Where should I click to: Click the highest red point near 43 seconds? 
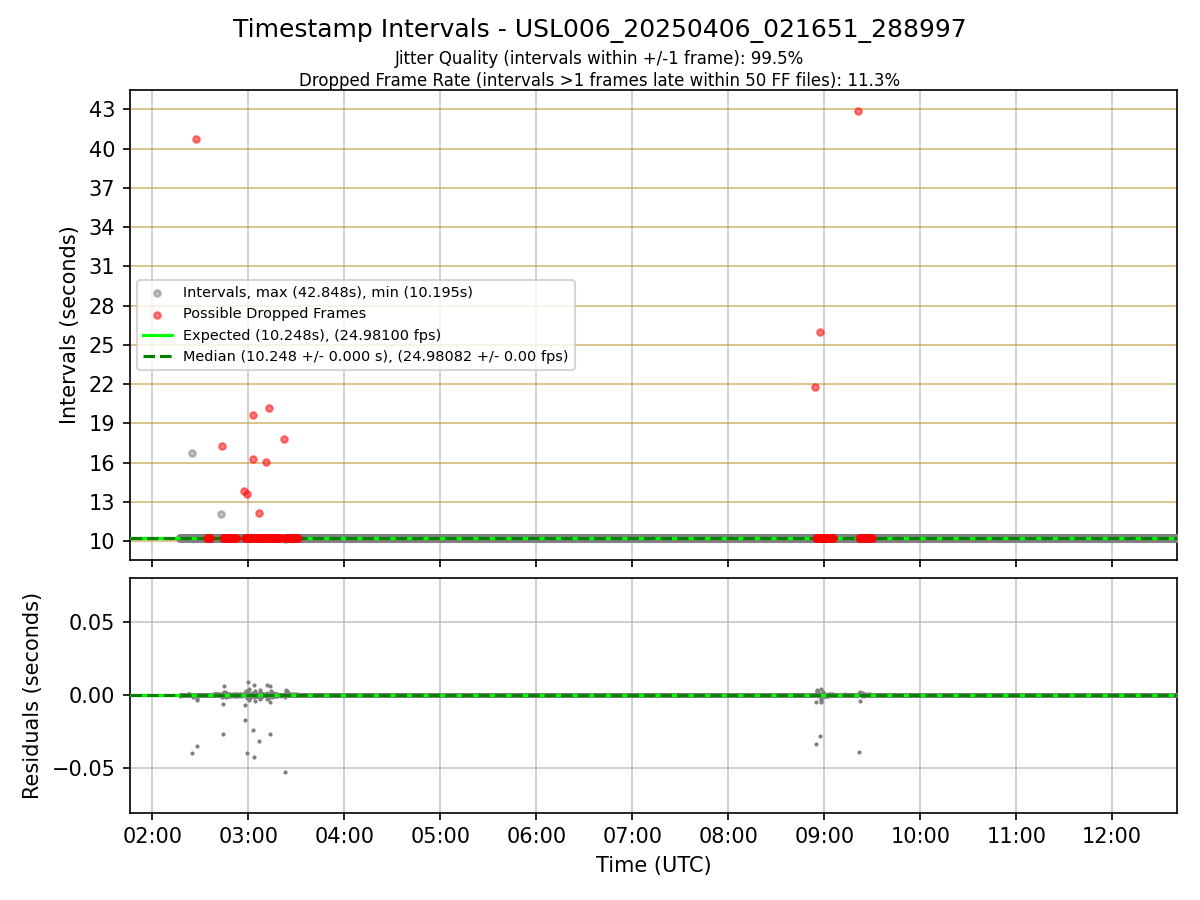click(x=858, y=111)
